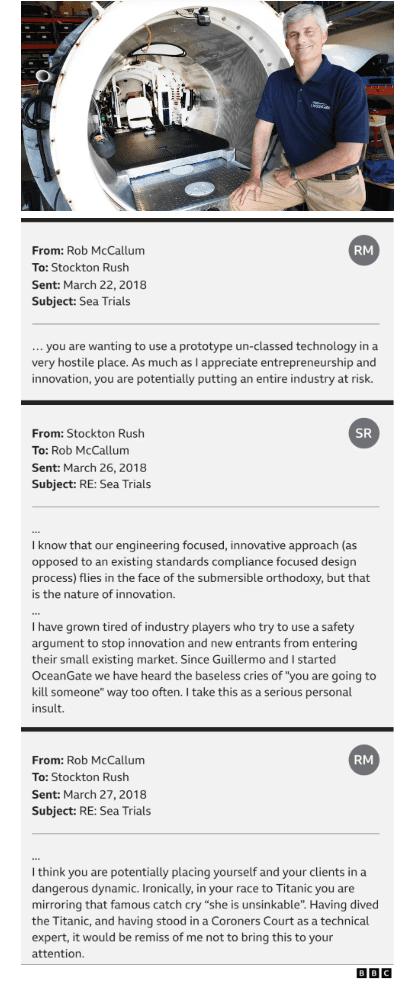
Task: Click the 'To: Rob McCallum' line
Action: [x=80, y=450]
